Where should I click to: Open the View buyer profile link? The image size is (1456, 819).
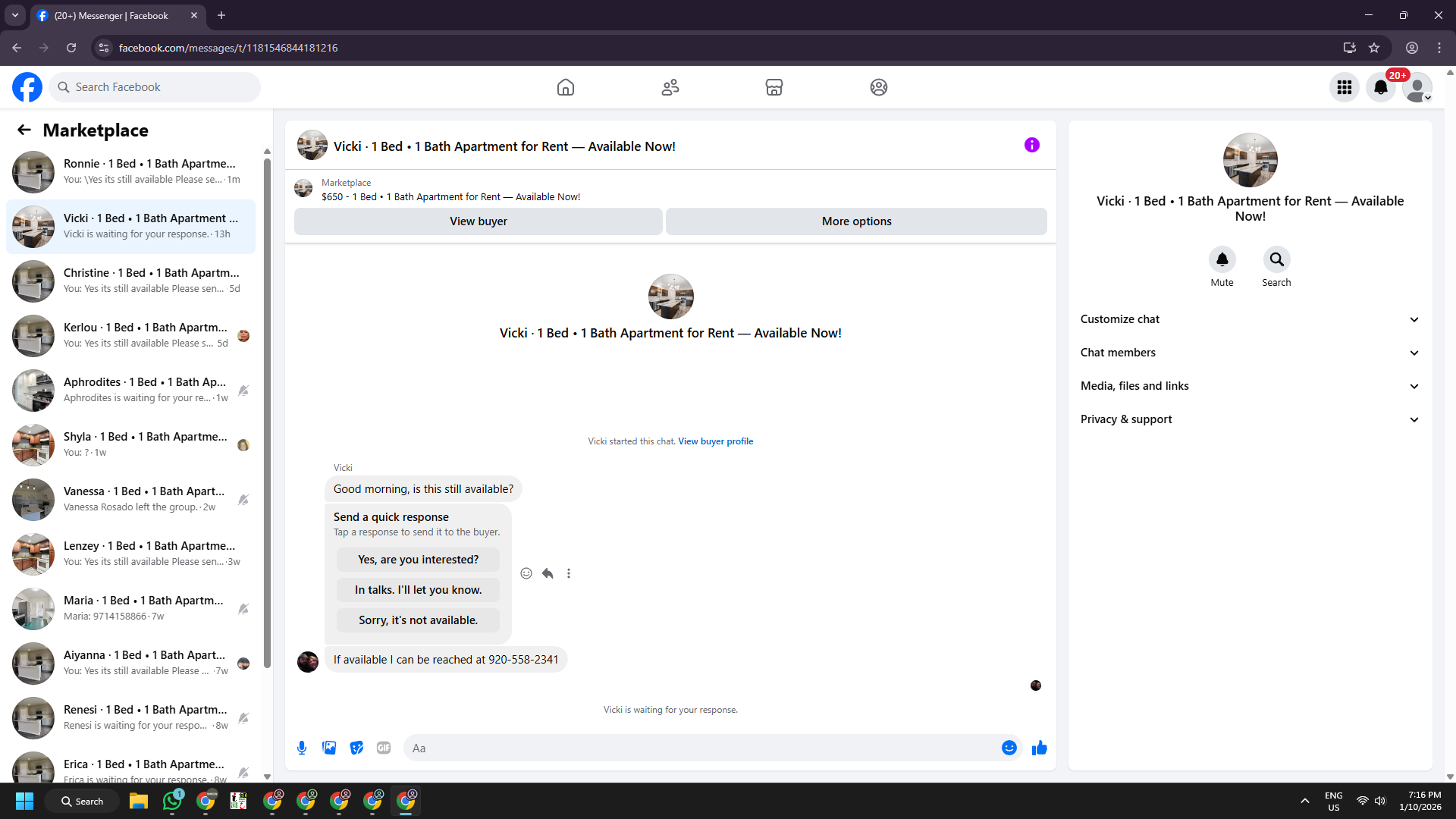tap(715, 441)
